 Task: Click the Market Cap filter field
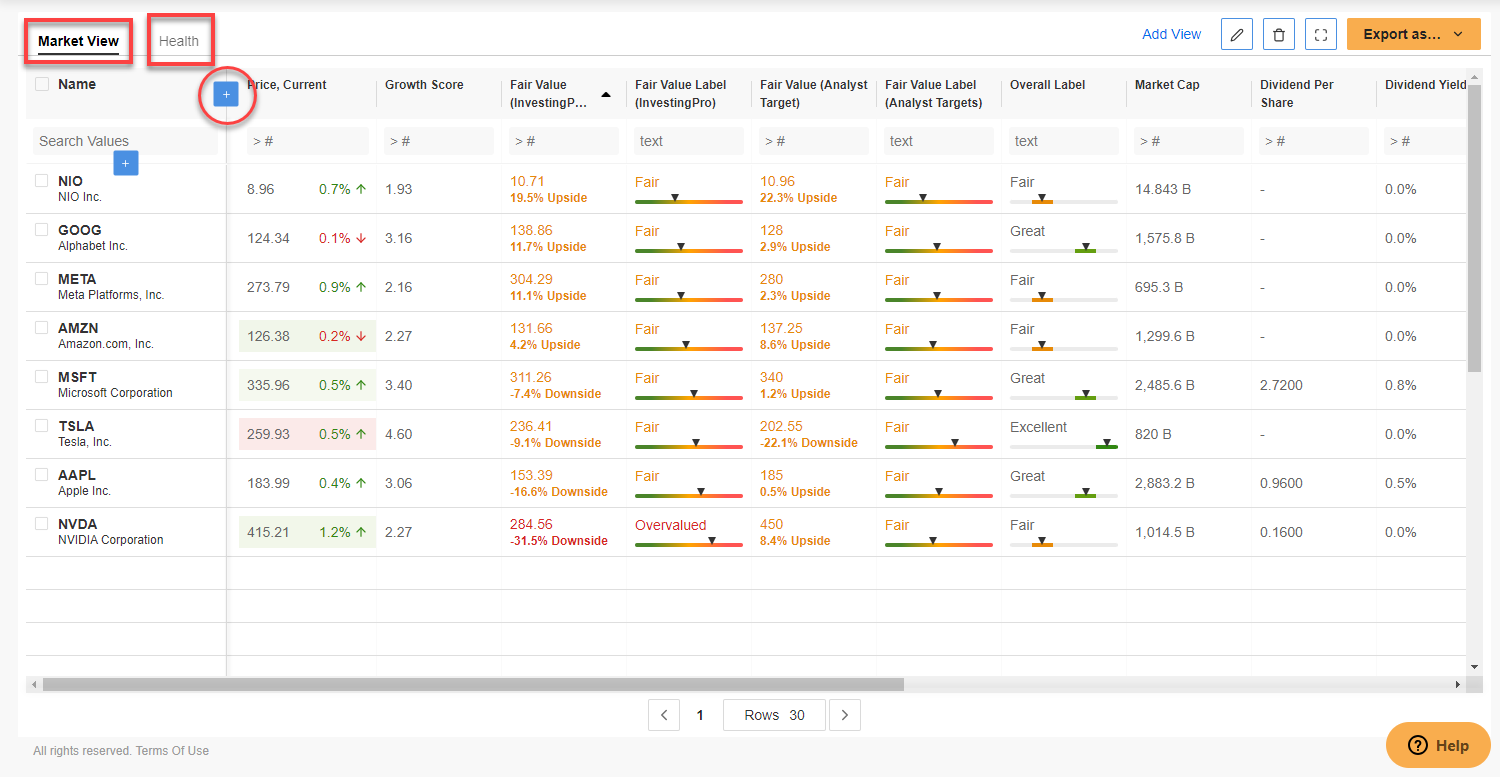point(1189,141)
